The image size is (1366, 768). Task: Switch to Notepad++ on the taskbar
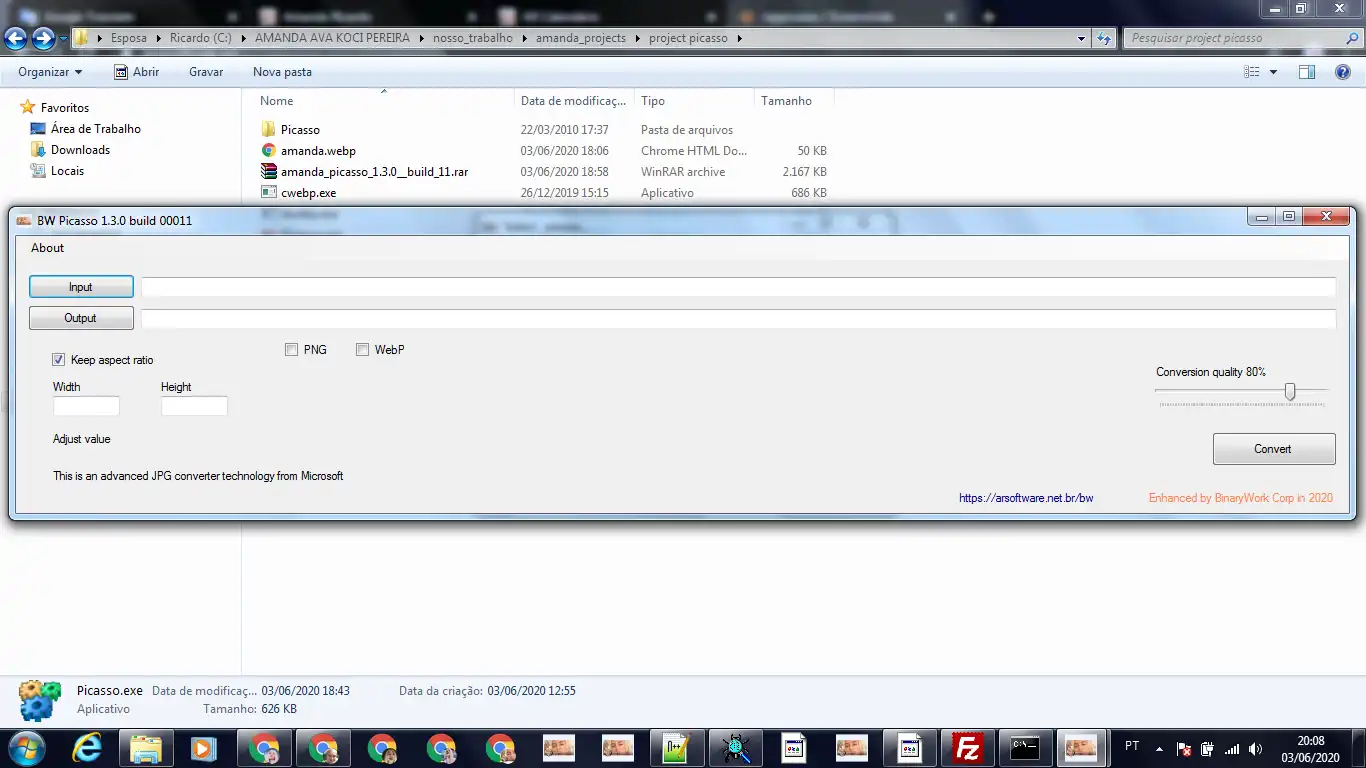677,747
